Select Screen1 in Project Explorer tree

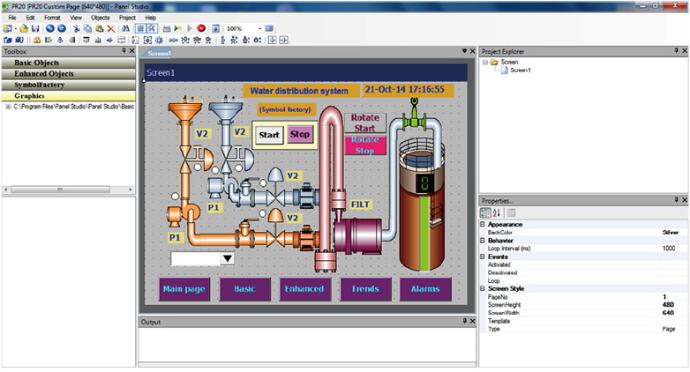(520, 70)
